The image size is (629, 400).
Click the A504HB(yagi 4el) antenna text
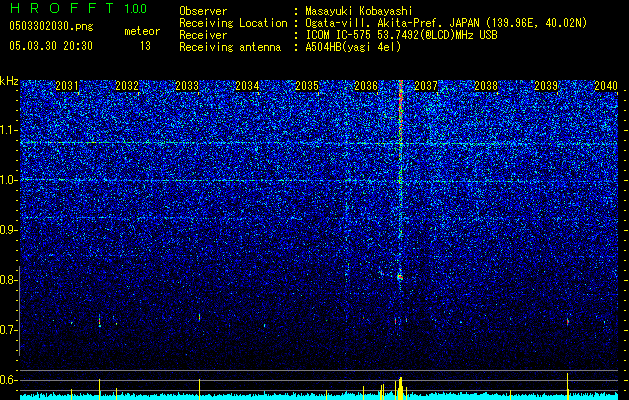click(353, 47)
